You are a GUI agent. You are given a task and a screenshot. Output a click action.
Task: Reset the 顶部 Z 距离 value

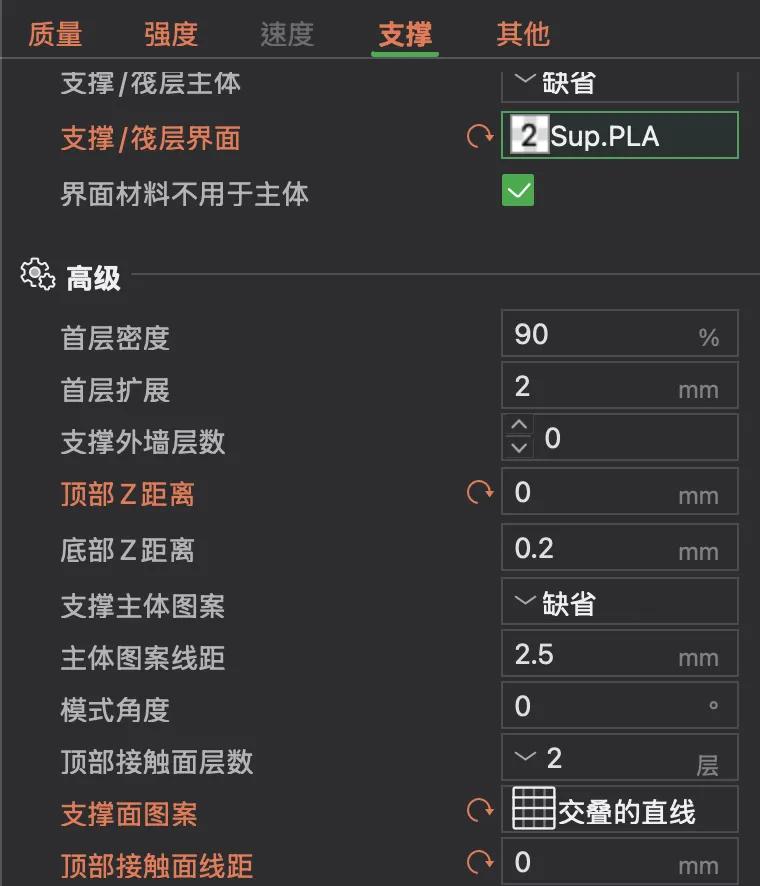point(480,492)
